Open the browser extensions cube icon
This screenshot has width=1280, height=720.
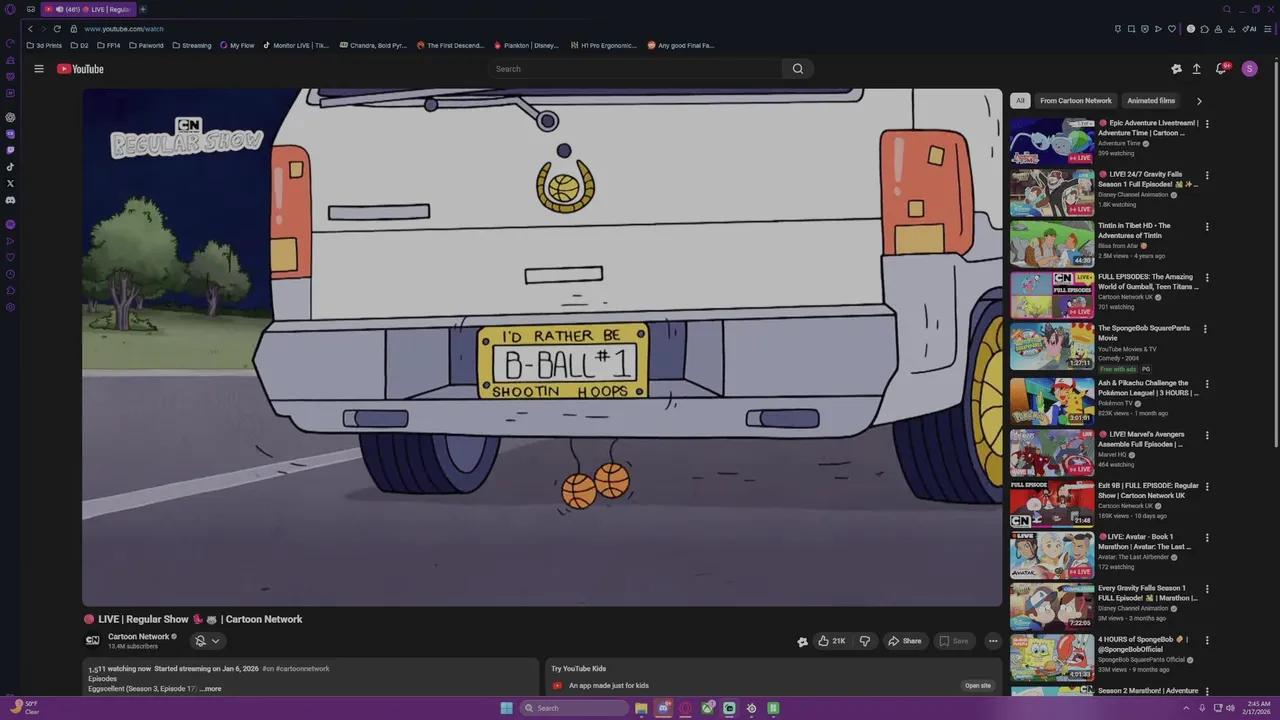1204,29
